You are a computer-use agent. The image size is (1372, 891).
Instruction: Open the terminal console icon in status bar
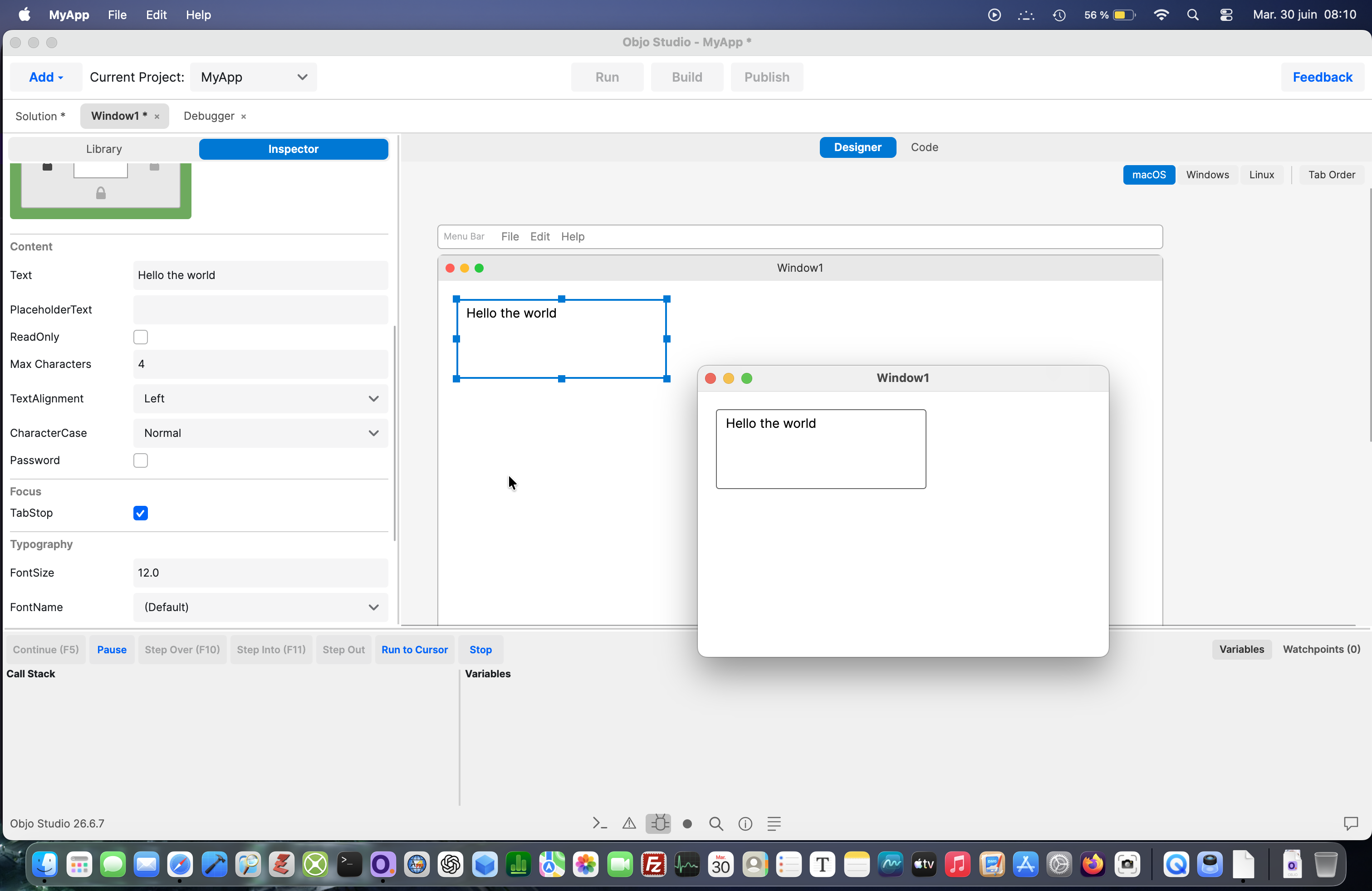point(599,823)
